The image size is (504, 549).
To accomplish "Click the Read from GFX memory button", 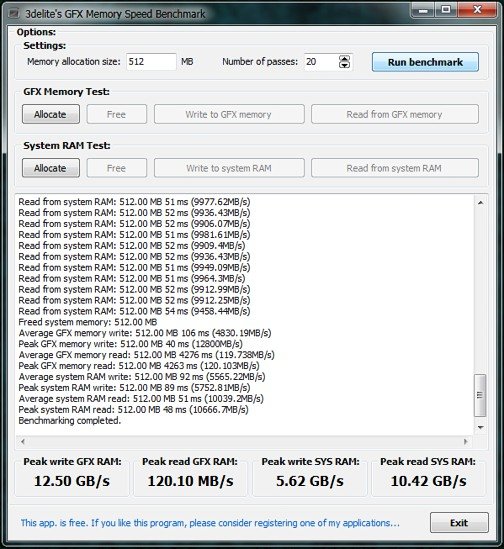I will coord(395,114).
